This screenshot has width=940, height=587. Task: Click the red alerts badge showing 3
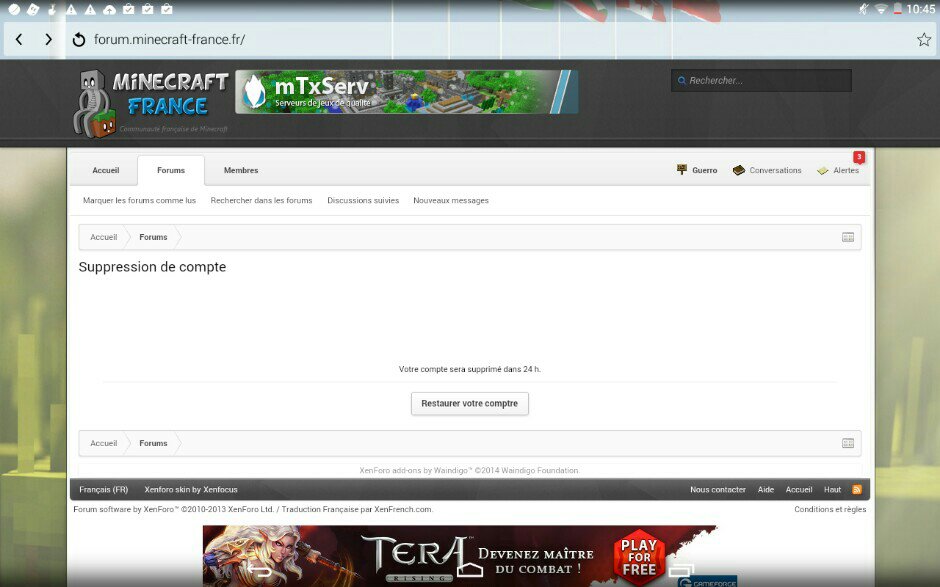(858, 157)
